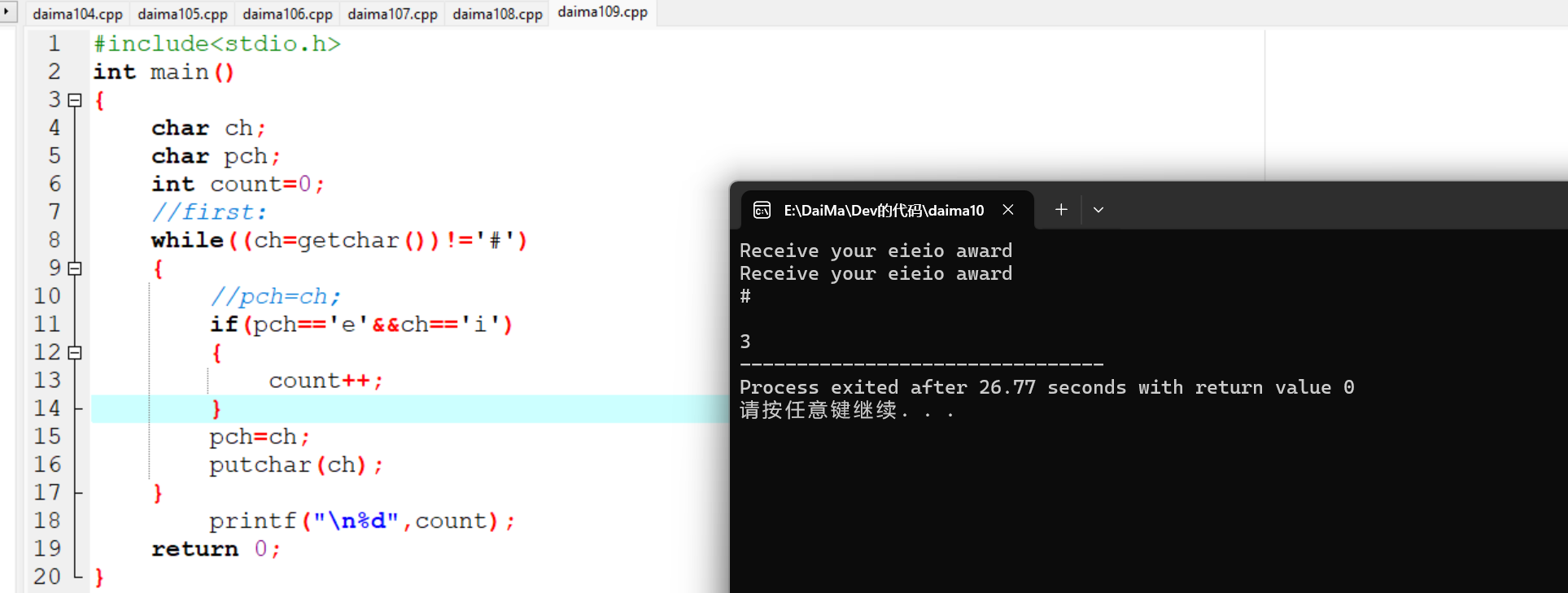Open the terminal profile dropdown chevron
Viewport: 1568px width, 593px height.
click(1098, 210)
